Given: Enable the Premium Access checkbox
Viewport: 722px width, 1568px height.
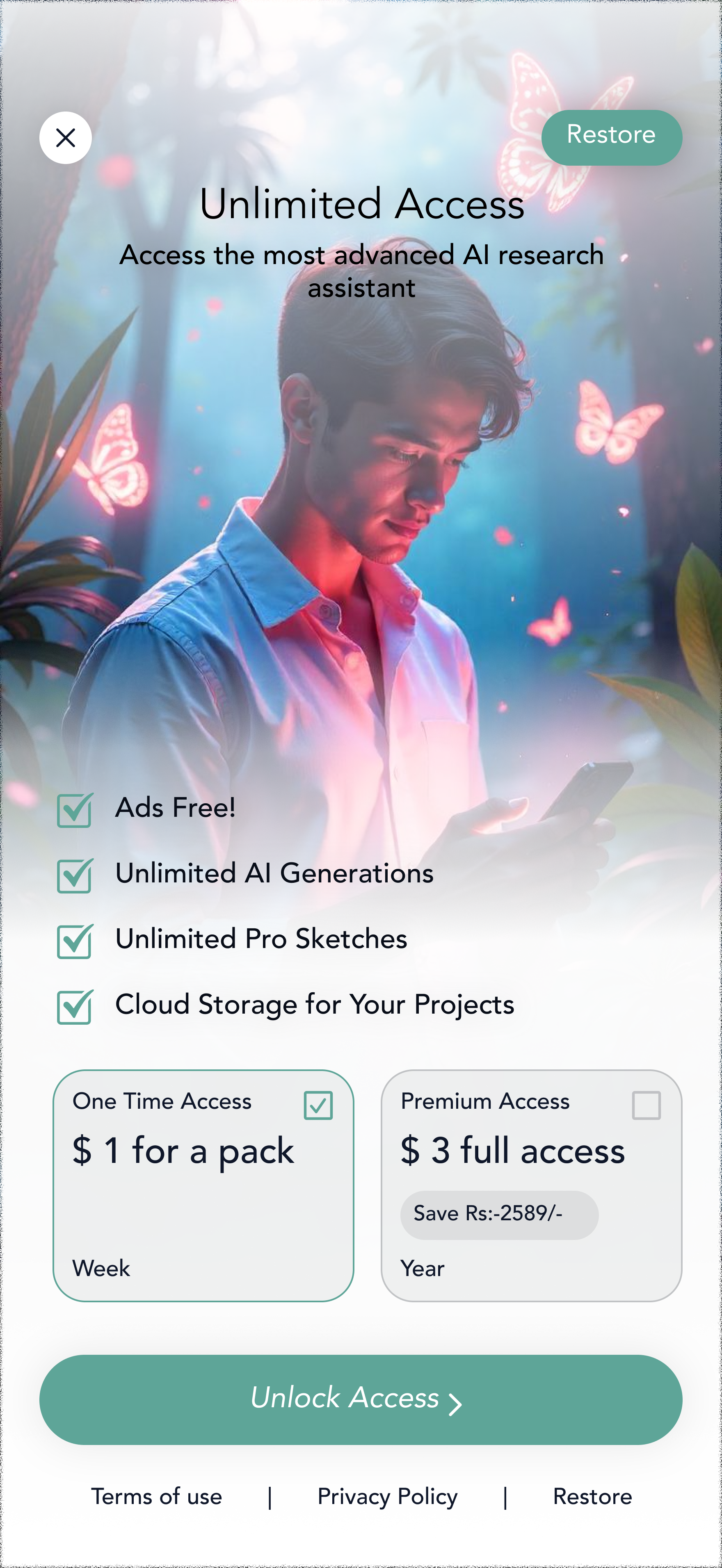Looking at the screenshot, I should (646, 1105).
